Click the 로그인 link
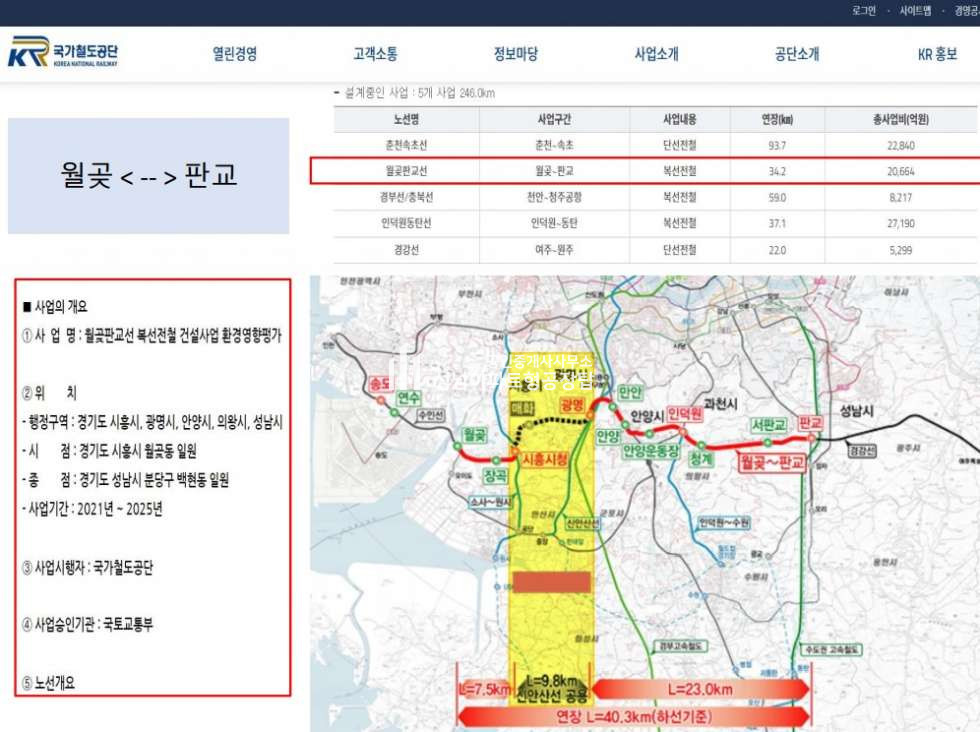The image size is (980, 732). pos(864,11)
